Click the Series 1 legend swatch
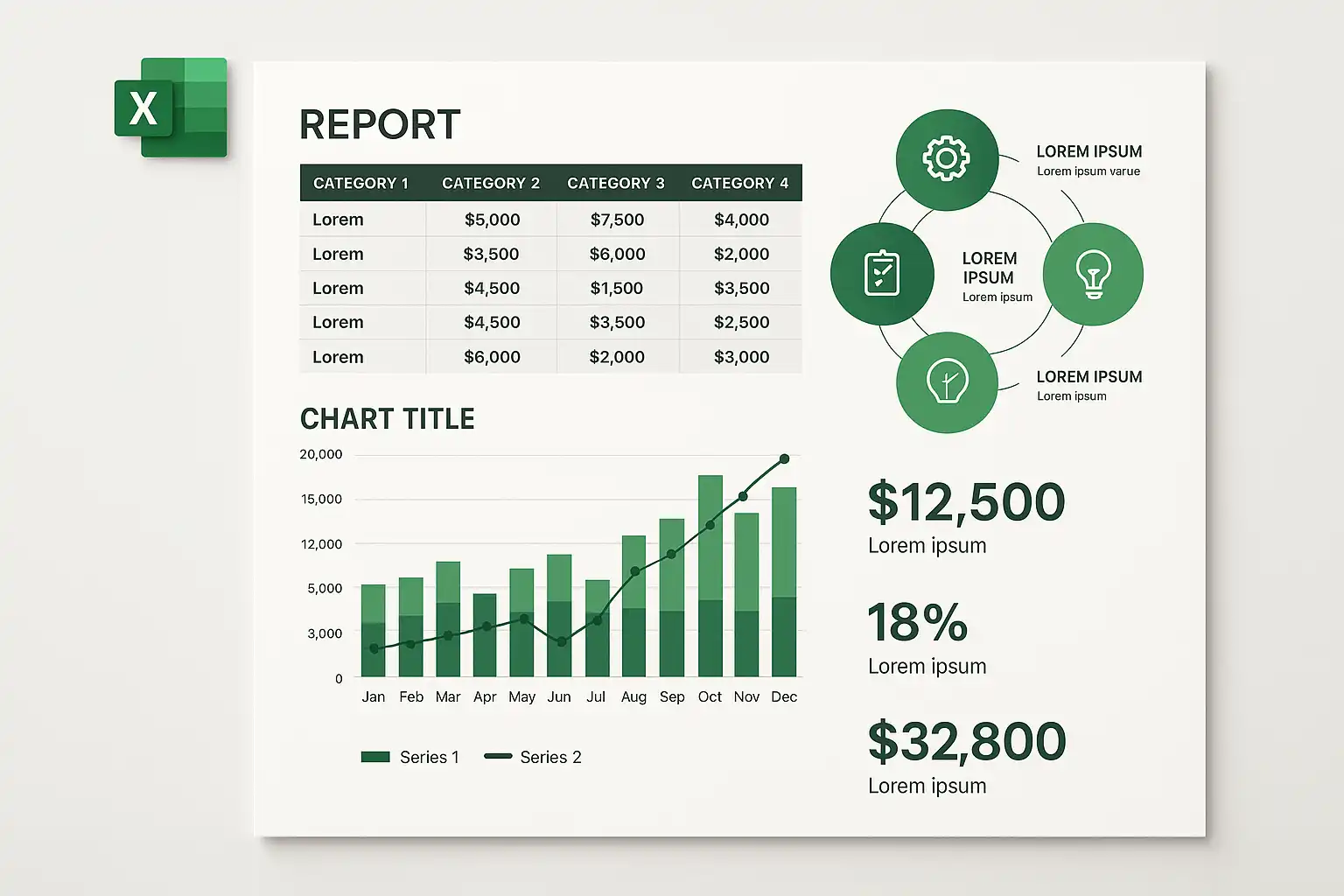 click(x=375, y=757)
